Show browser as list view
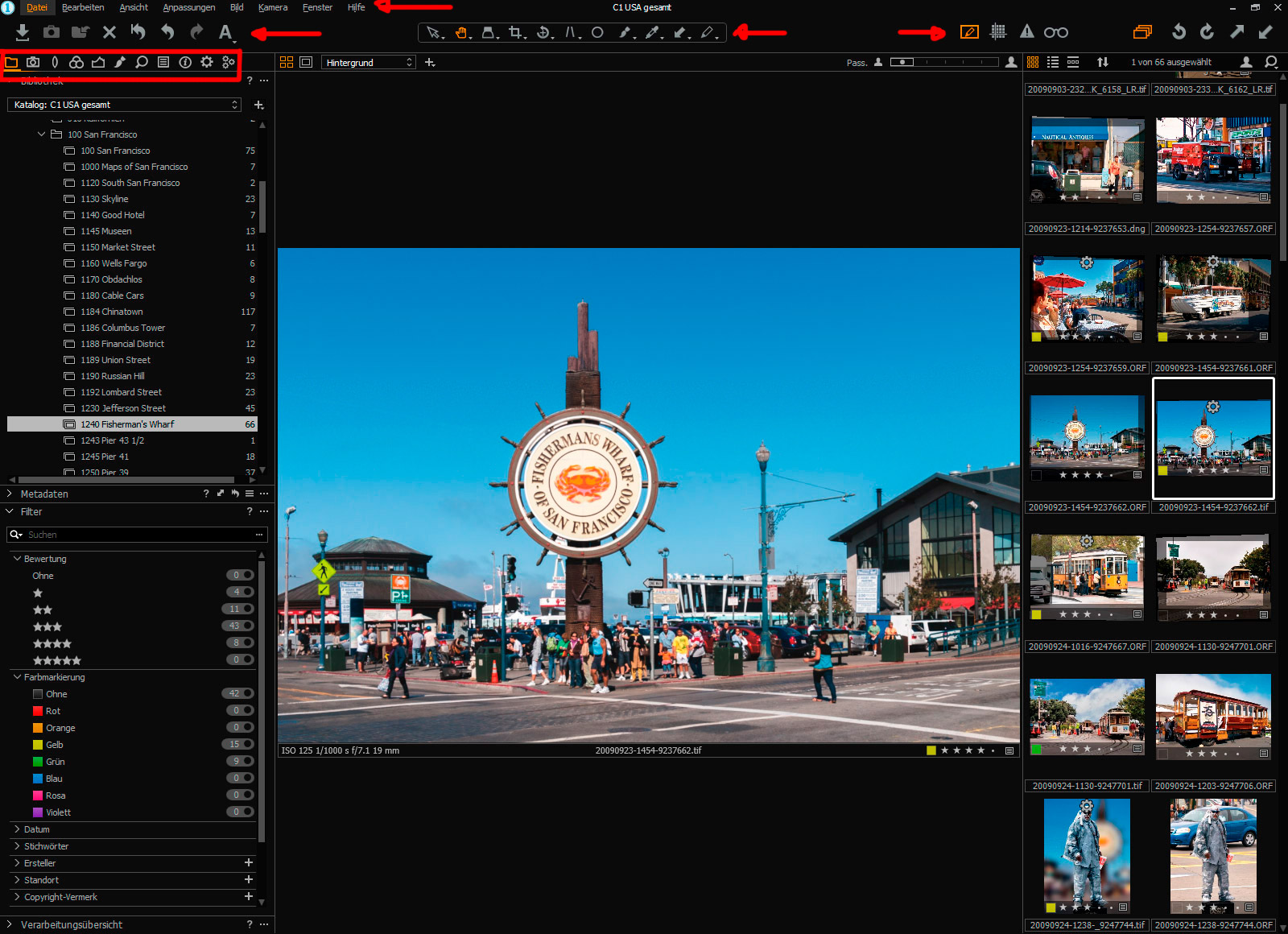This screenshot has height=934, width=1288. (x=1053, y=62)
